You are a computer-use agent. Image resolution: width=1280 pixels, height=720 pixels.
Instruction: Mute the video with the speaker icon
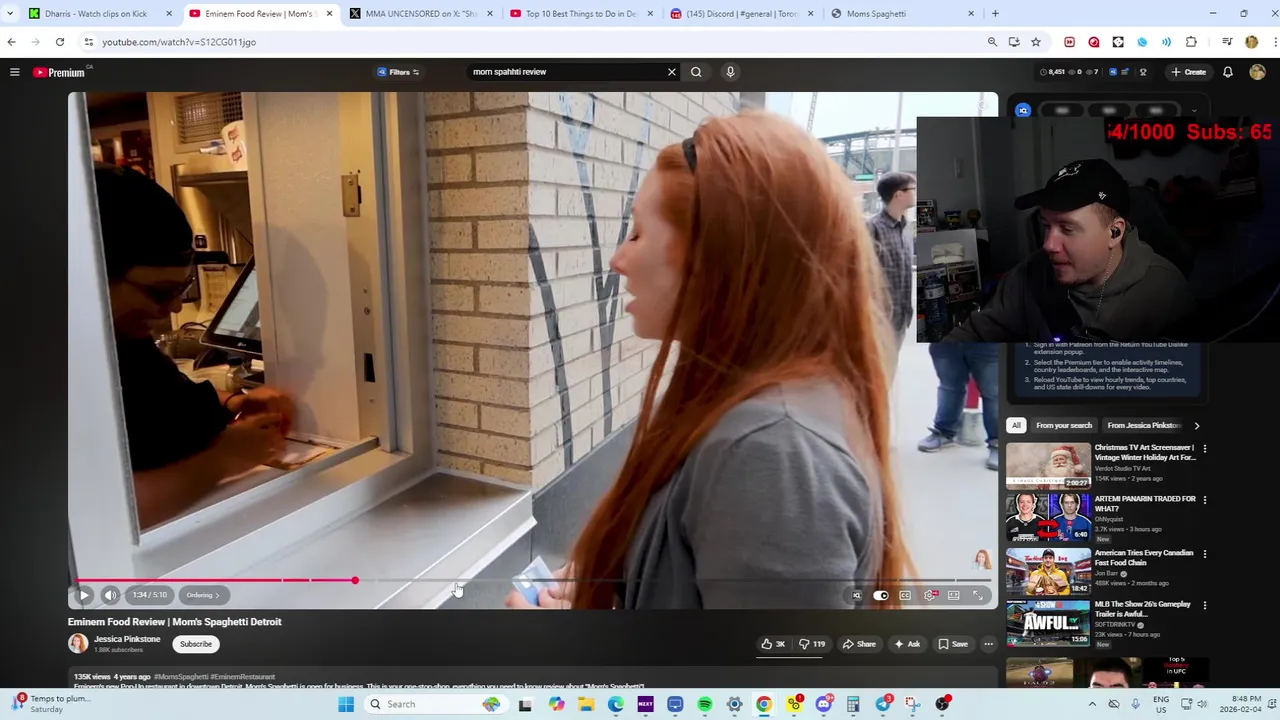tap(111, 595)
